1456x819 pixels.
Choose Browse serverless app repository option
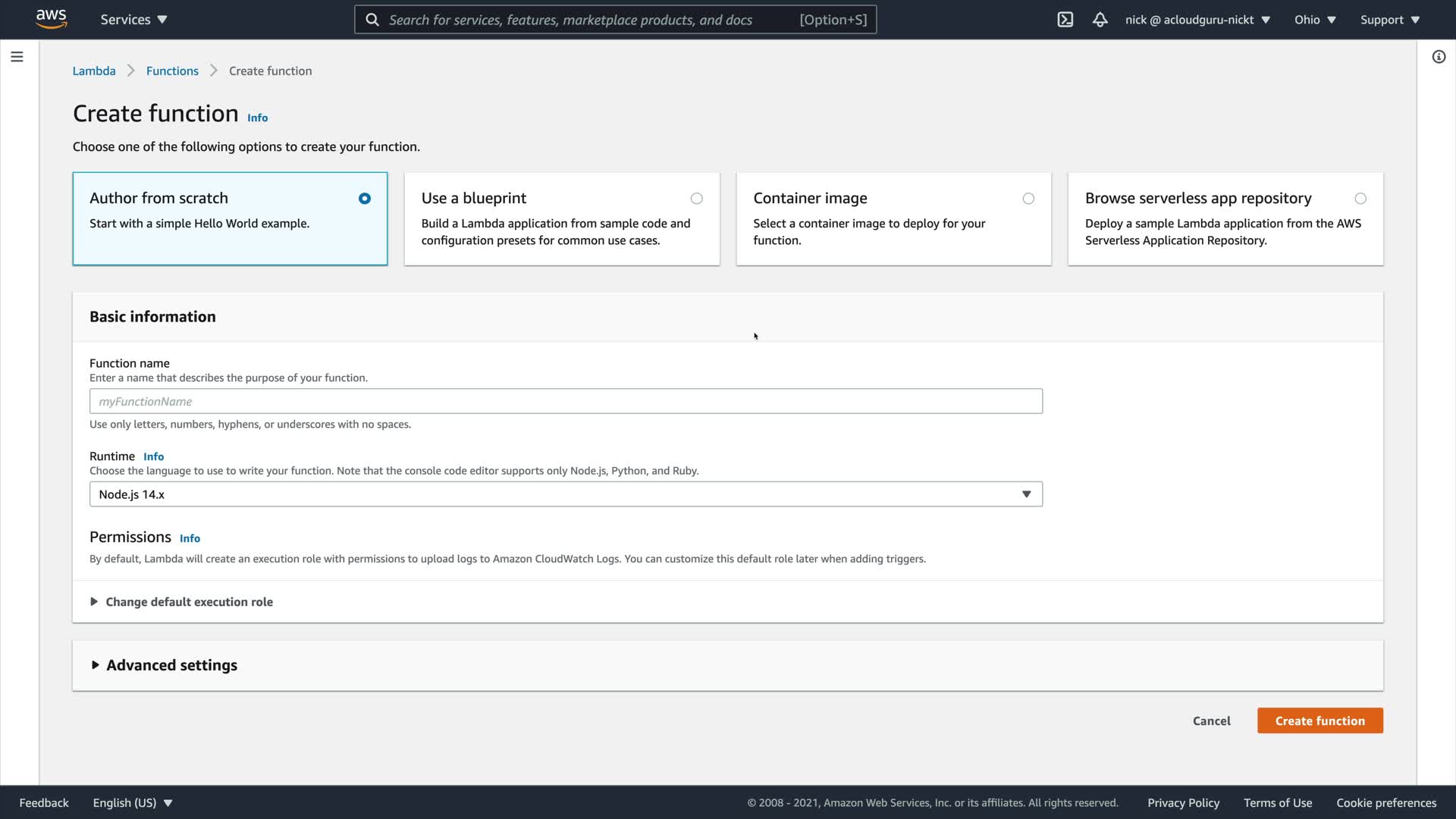[1360, 199]
